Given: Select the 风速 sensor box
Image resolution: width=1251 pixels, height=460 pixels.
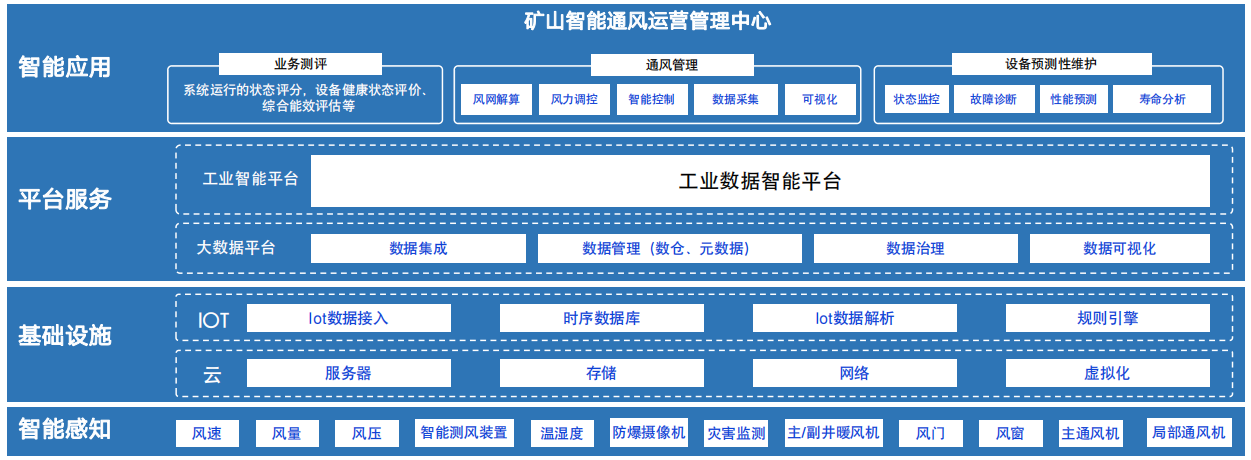Looking at the screenshot, I should tap(207, 433).
